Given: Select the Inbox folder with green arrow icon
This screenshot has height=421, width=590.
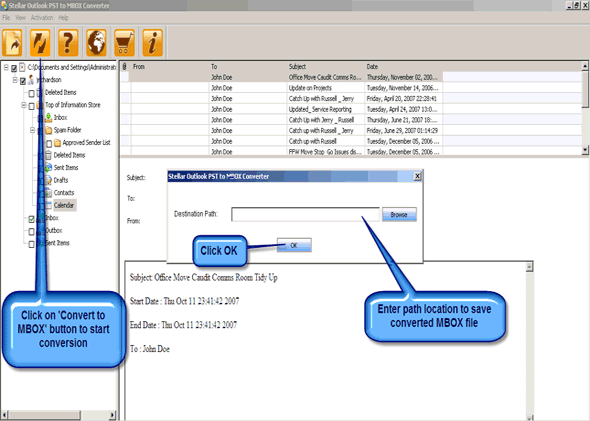Looking at the screenshot, I should 48,117.
